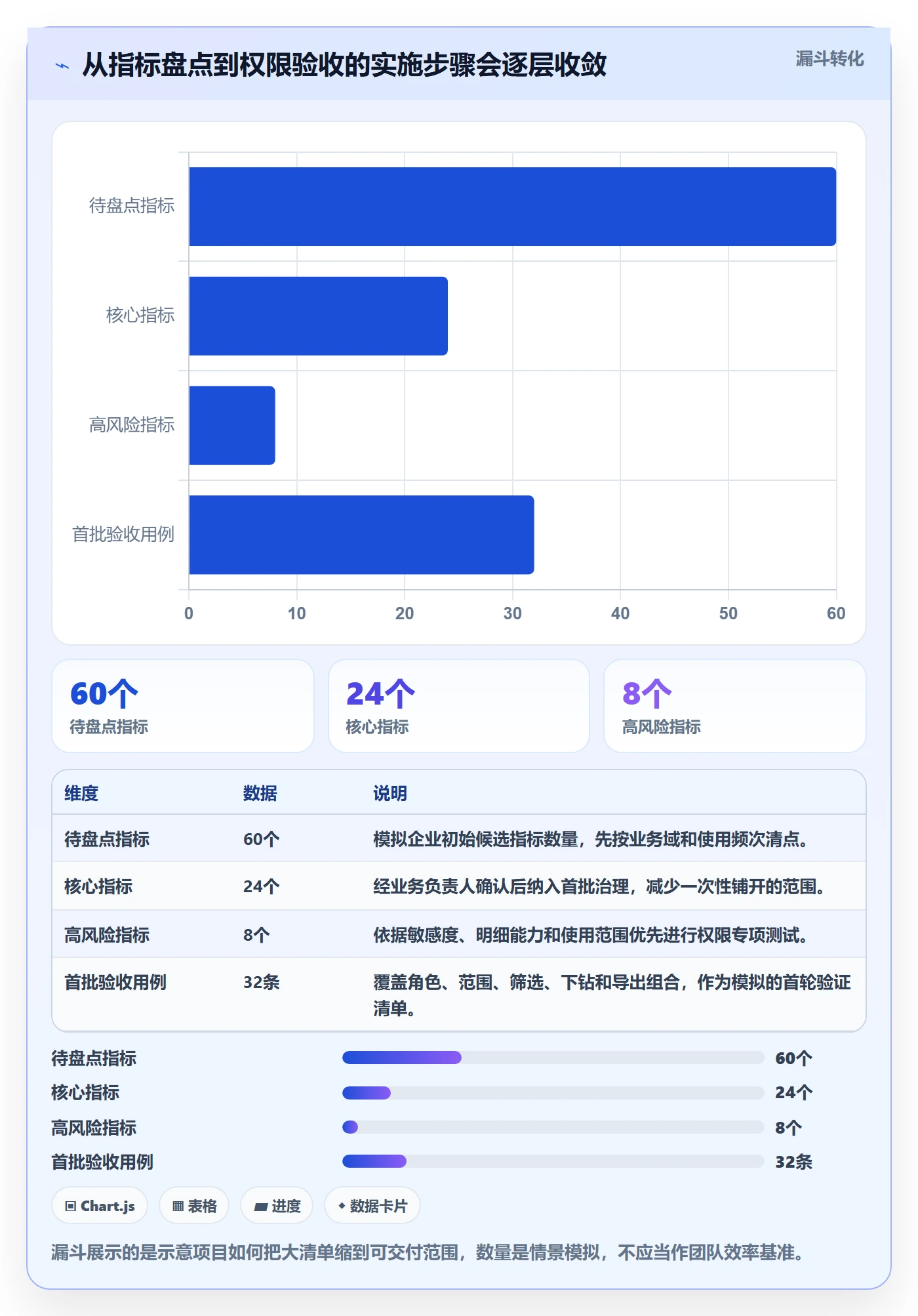Click the 说明 column header

pos(390,793)
